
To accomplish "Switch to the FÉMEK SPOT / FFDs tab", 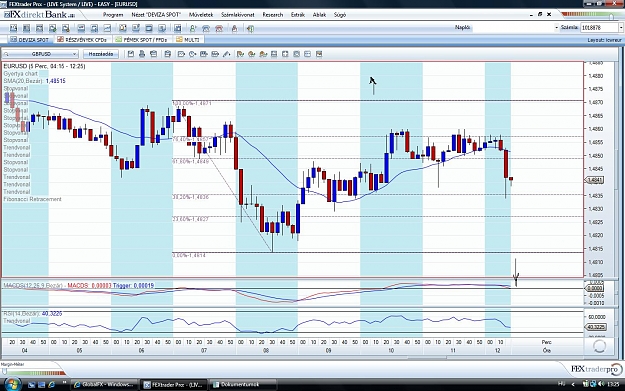I will pyautogui.click(x=141, y=40).
